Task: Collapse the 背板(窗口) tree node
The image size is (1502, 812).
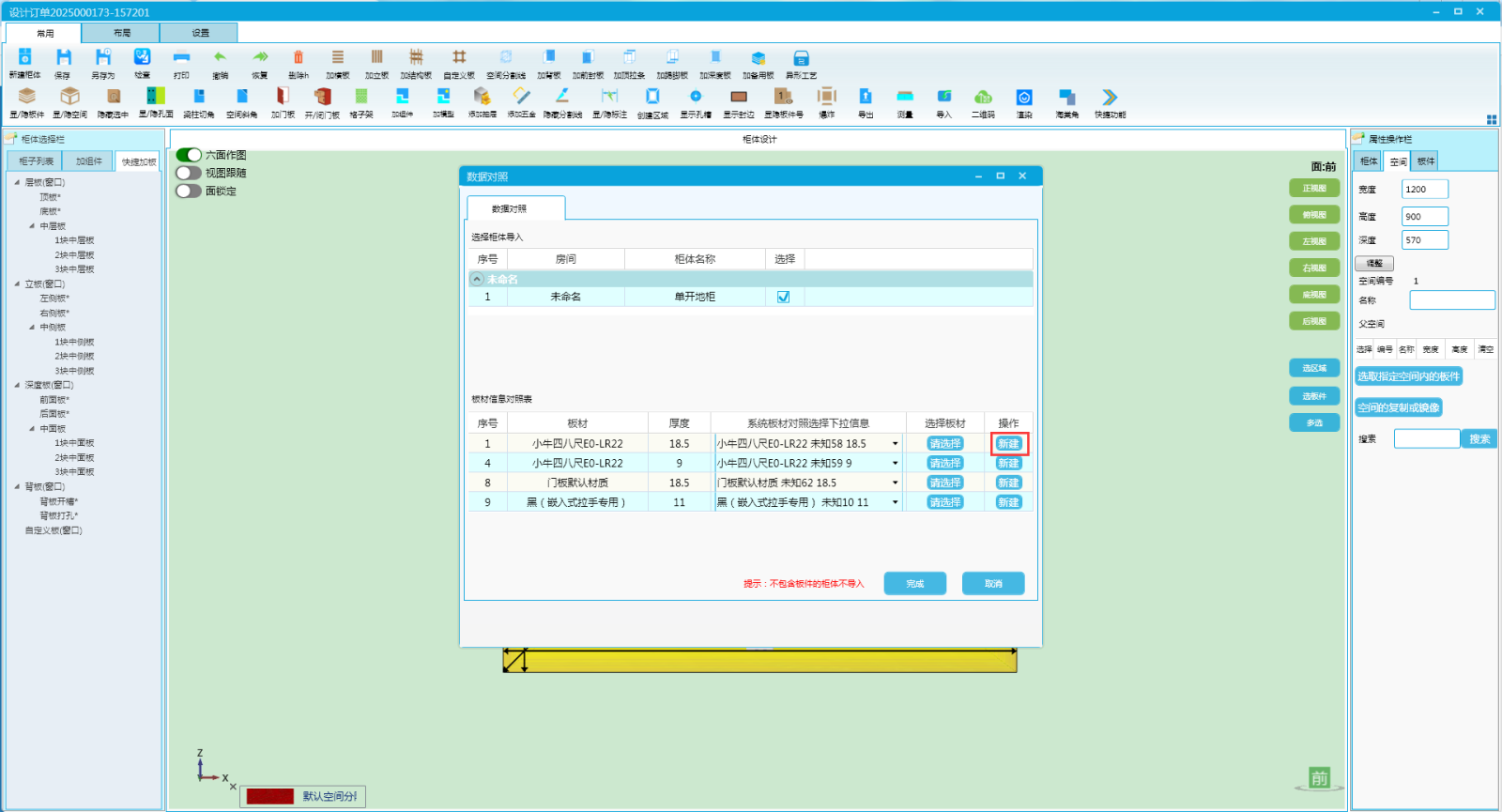Action: pyautogui.click(x=17, y=487)
